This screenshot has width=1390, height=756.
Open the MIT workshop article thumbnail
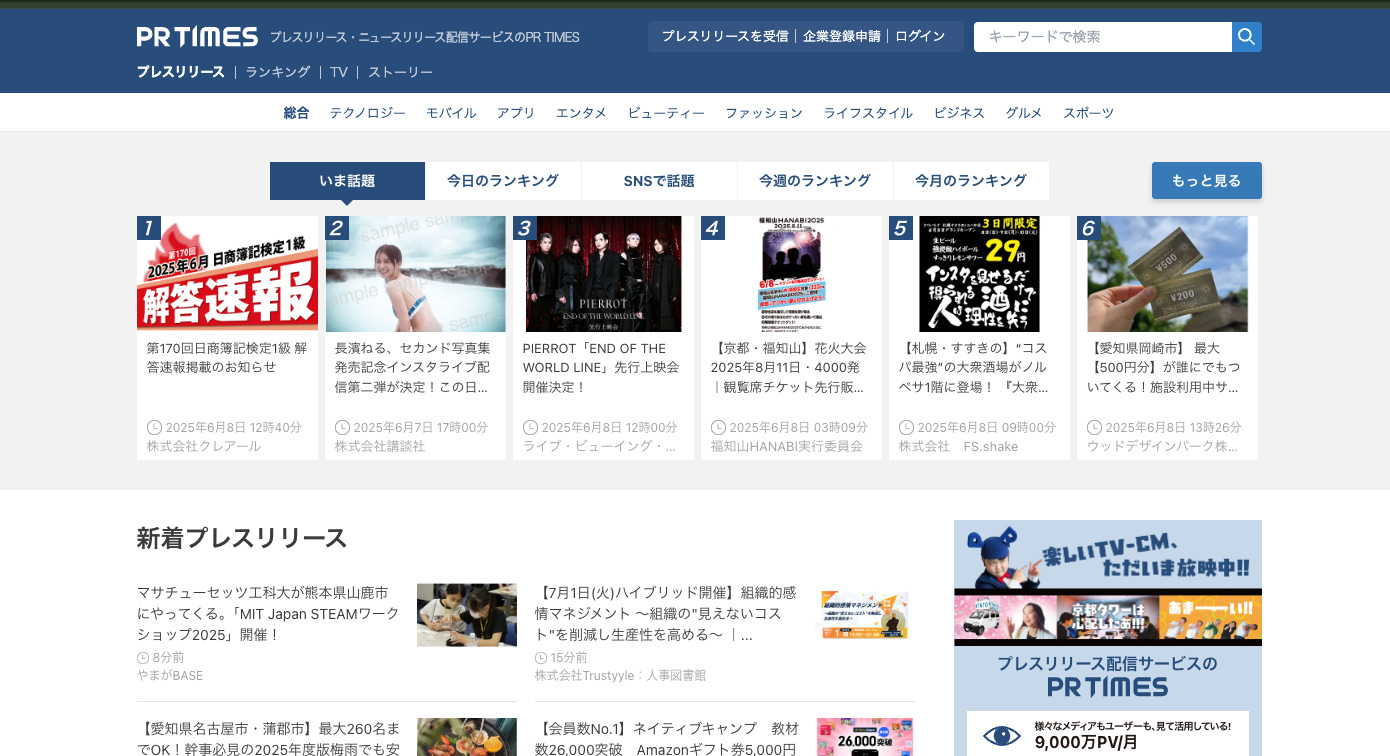467,615
